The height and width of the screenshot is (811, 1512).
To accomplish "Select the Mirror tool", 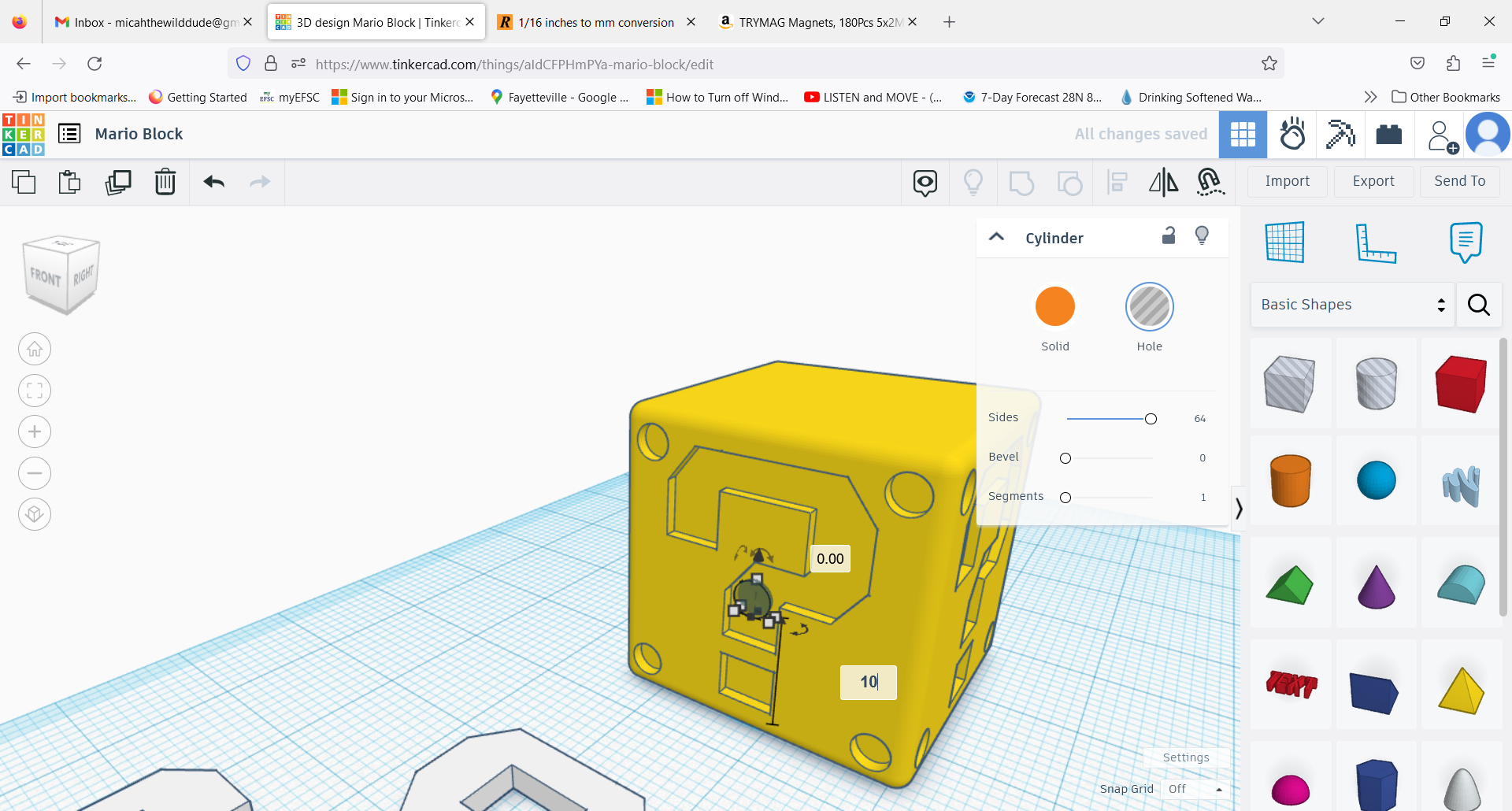I will point(1163,182).
